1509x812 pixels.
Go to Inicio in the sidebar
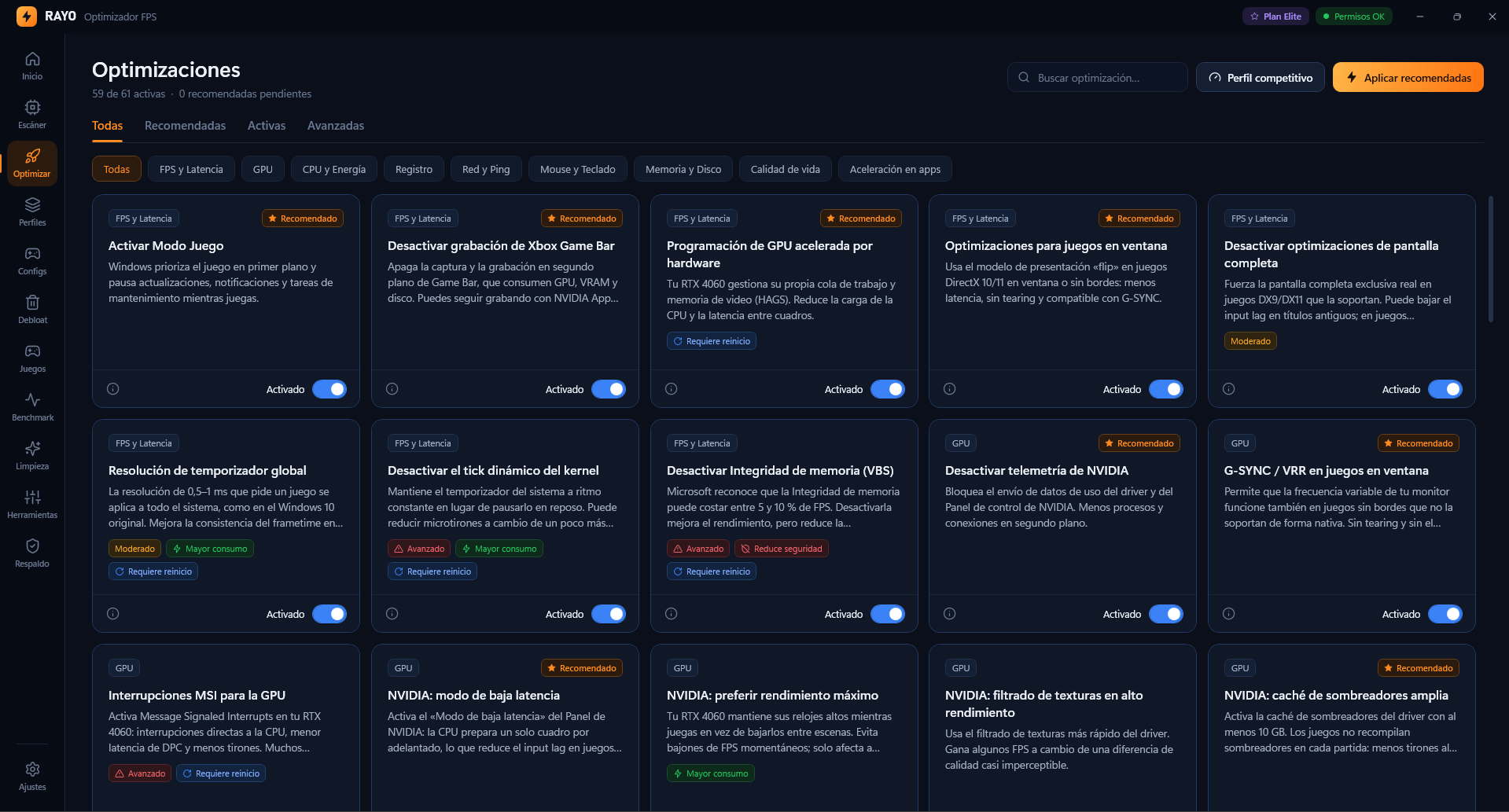(x=32, y=66)
